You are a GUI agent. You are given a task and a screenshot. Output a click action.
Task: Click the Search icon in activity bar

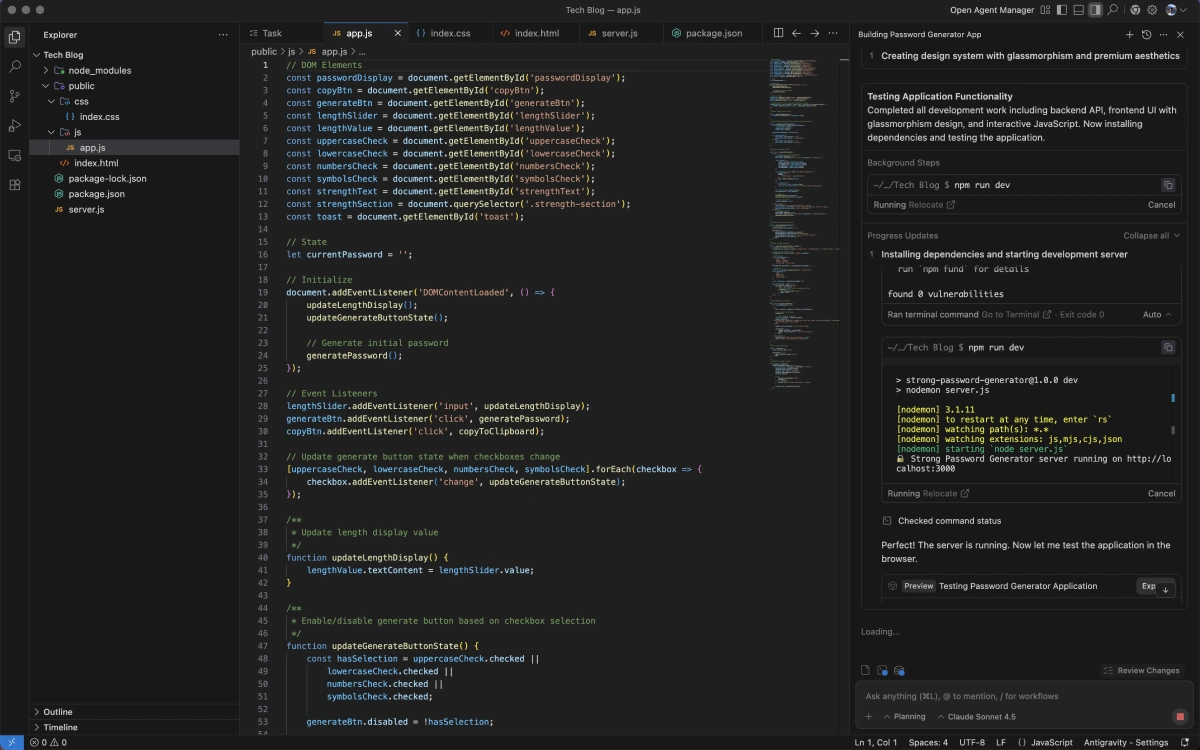point(15,67)
